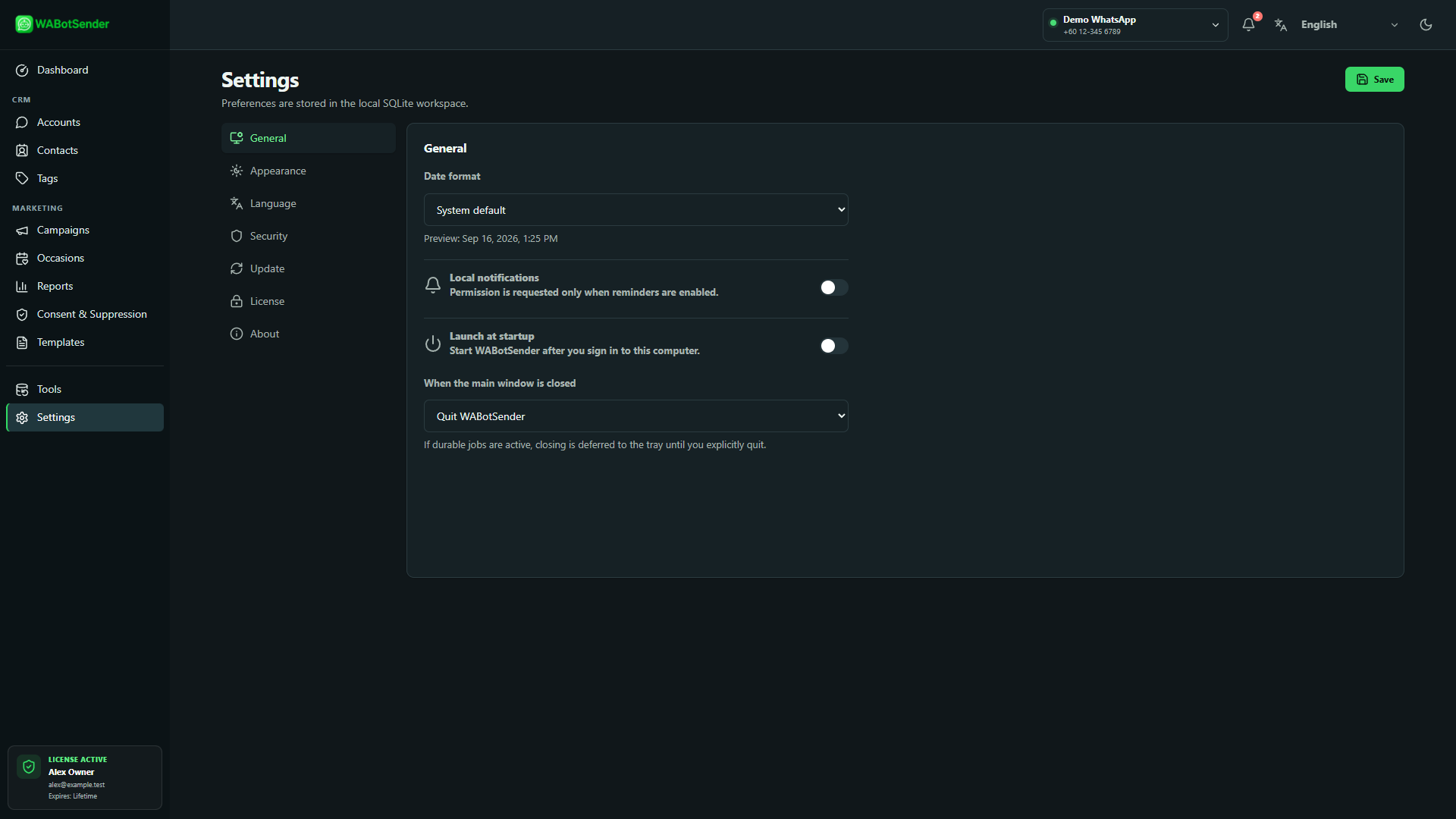Click the Tools sidebar icon
Image resolution: width=1456 pixels, height=819 pixels.
tap(22, 389)
